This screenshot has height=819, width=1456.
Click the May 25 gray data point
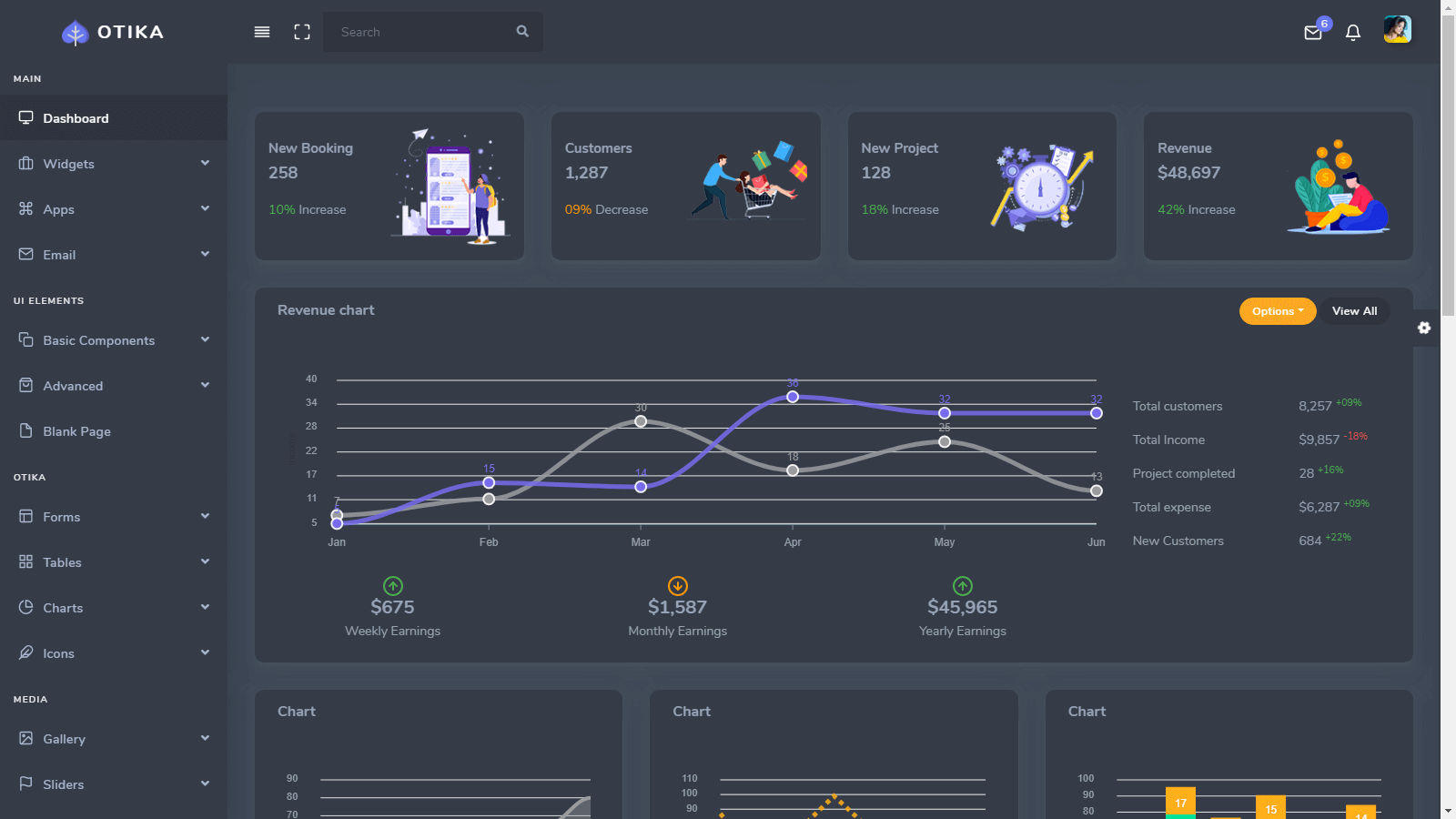click(x=945, y=441)
